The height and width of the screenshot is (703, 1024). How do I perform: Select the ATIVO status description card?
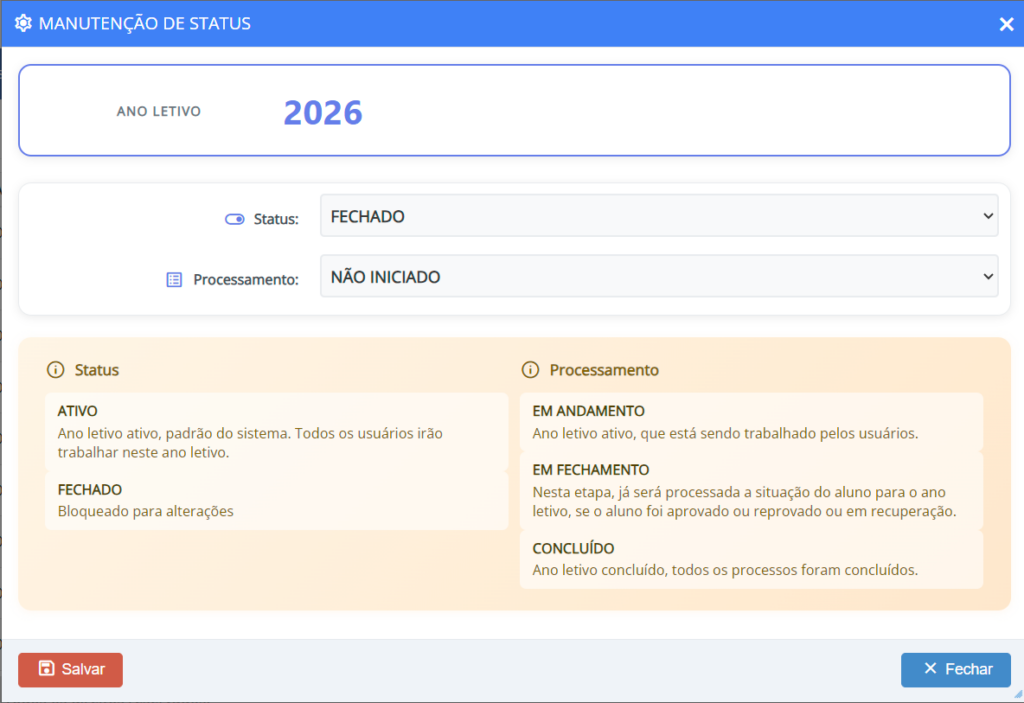(276, 432)
